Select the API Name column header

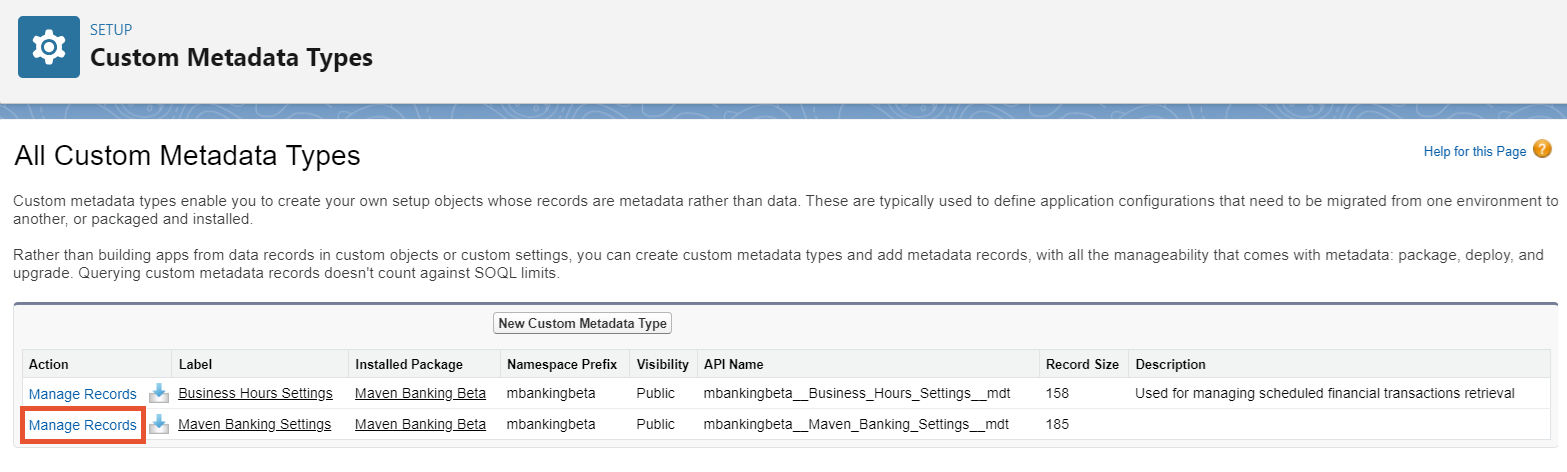(733, 364)
